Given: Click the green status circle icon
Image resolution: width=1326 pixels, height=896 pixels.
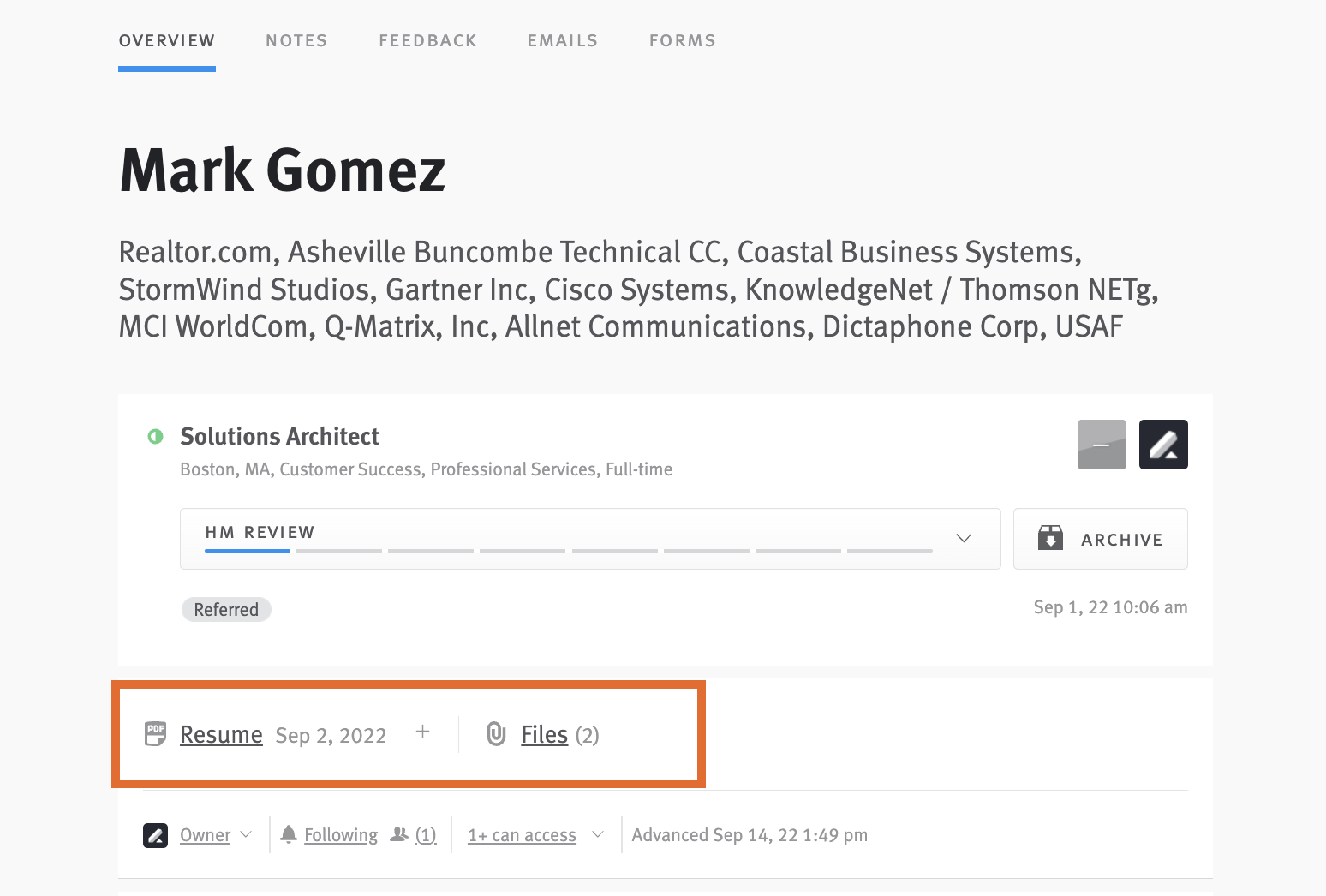Looking at the screenshot, I should tap(155, 437).
